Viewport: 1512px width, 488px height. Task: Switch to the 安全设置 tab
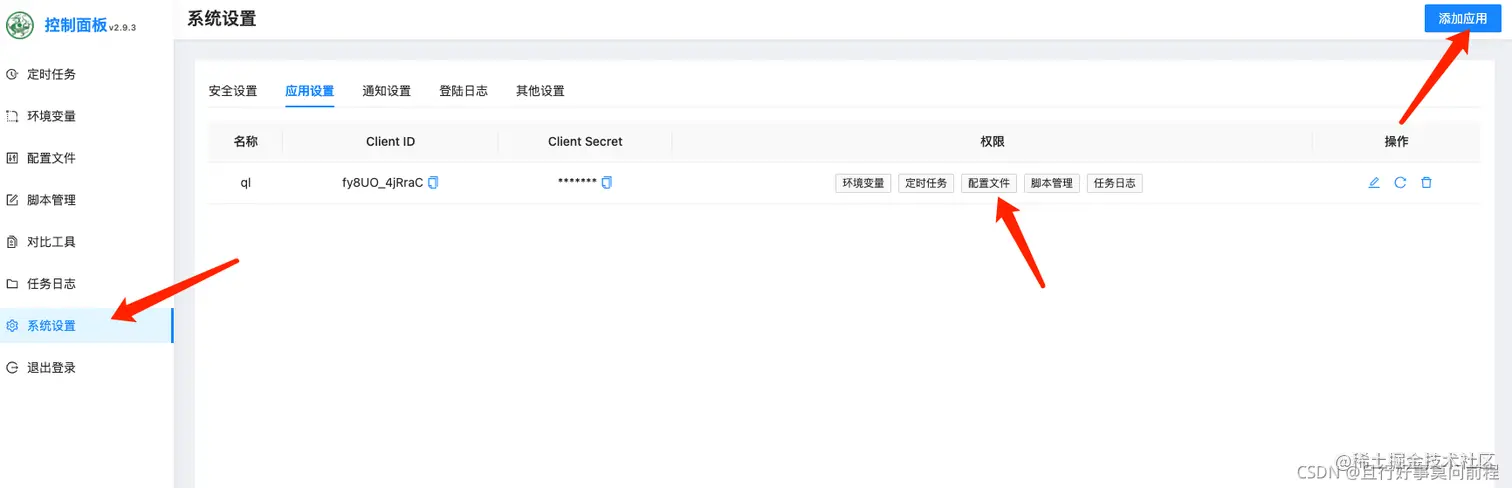(233, 91)
